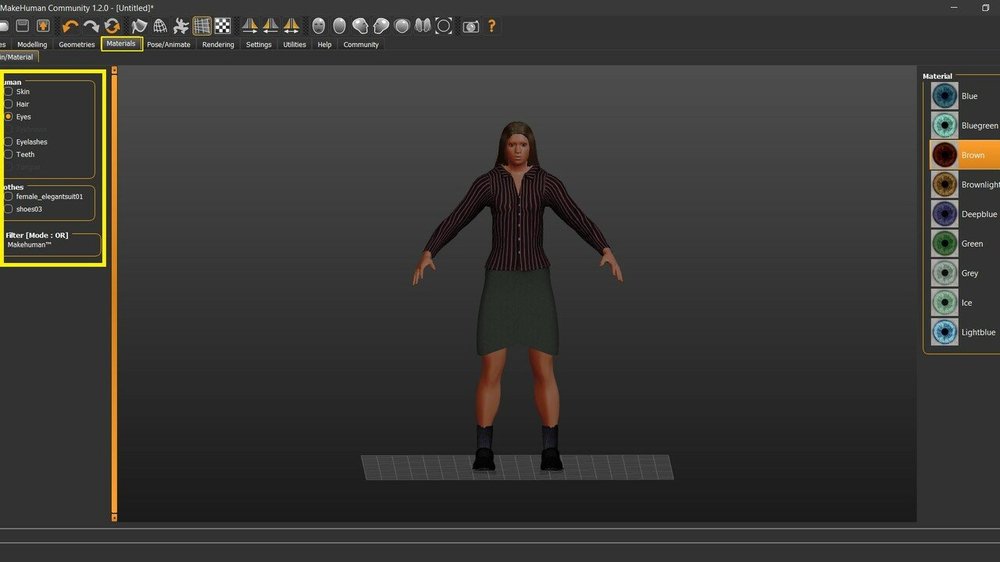Click the export arrow icon
Image resolution: width=1000 pixels, height=562 pixels.
[x=43, y=26]
